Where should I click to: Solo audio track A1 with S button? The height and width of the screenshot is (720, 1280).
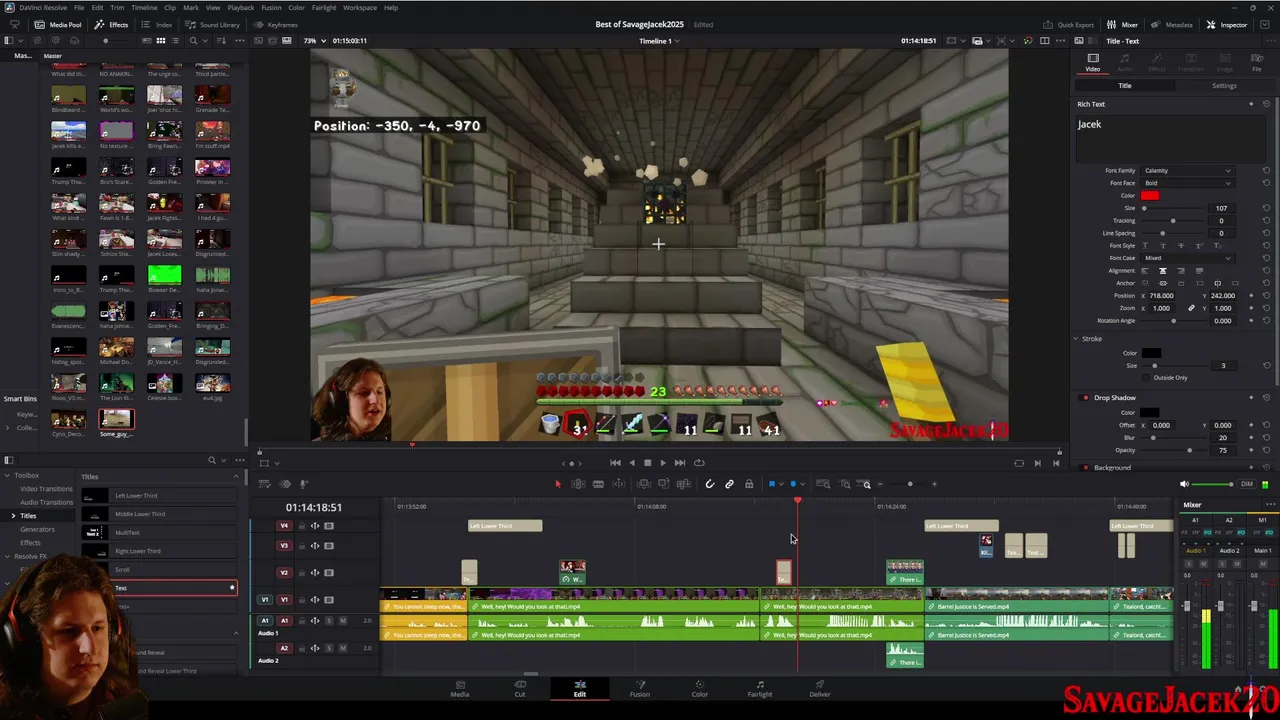pos(329,621)
